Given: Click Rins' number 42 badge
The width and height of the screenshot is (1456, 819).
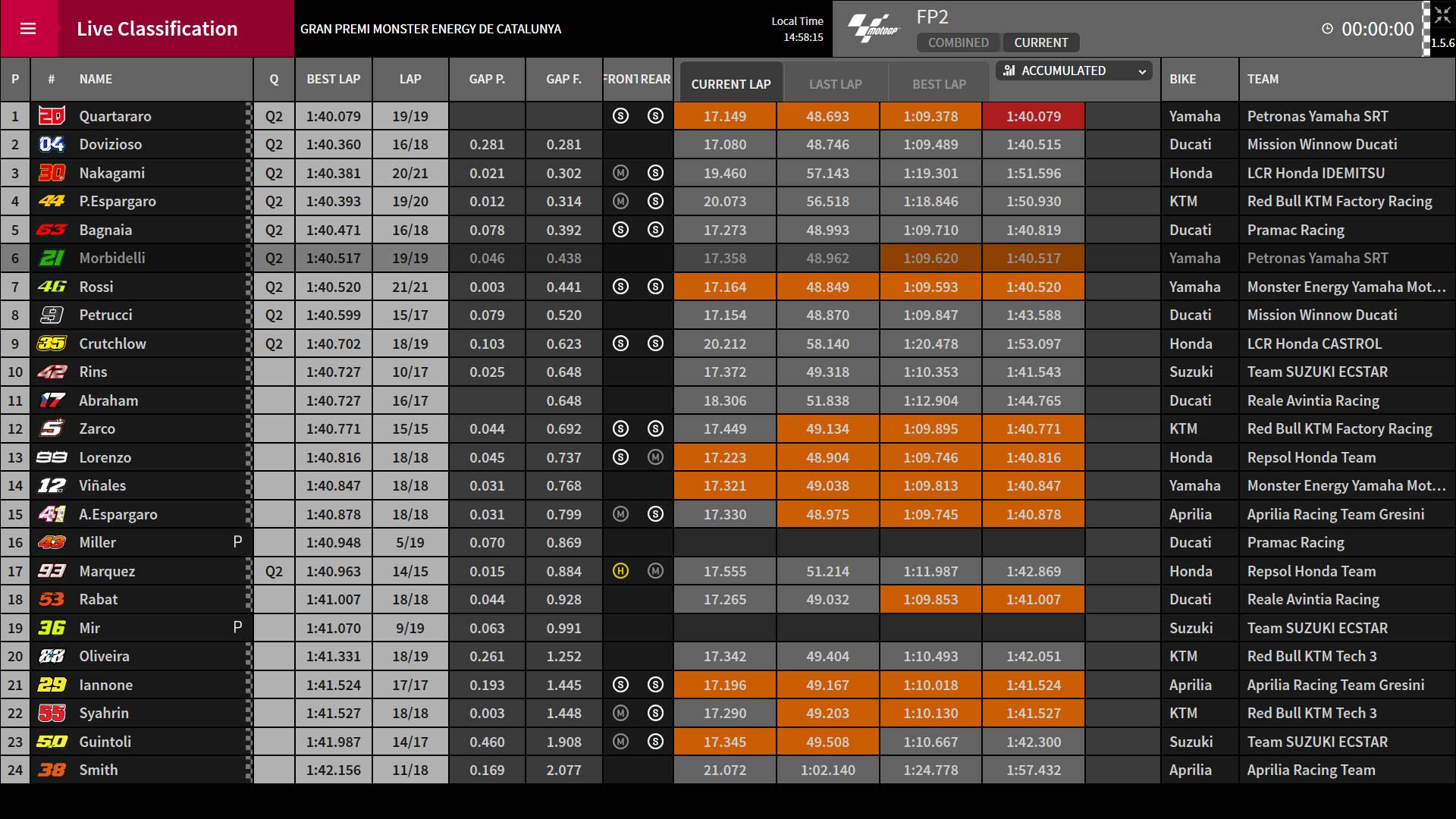Looking at the screenshot, I should (x=52, y=372).
